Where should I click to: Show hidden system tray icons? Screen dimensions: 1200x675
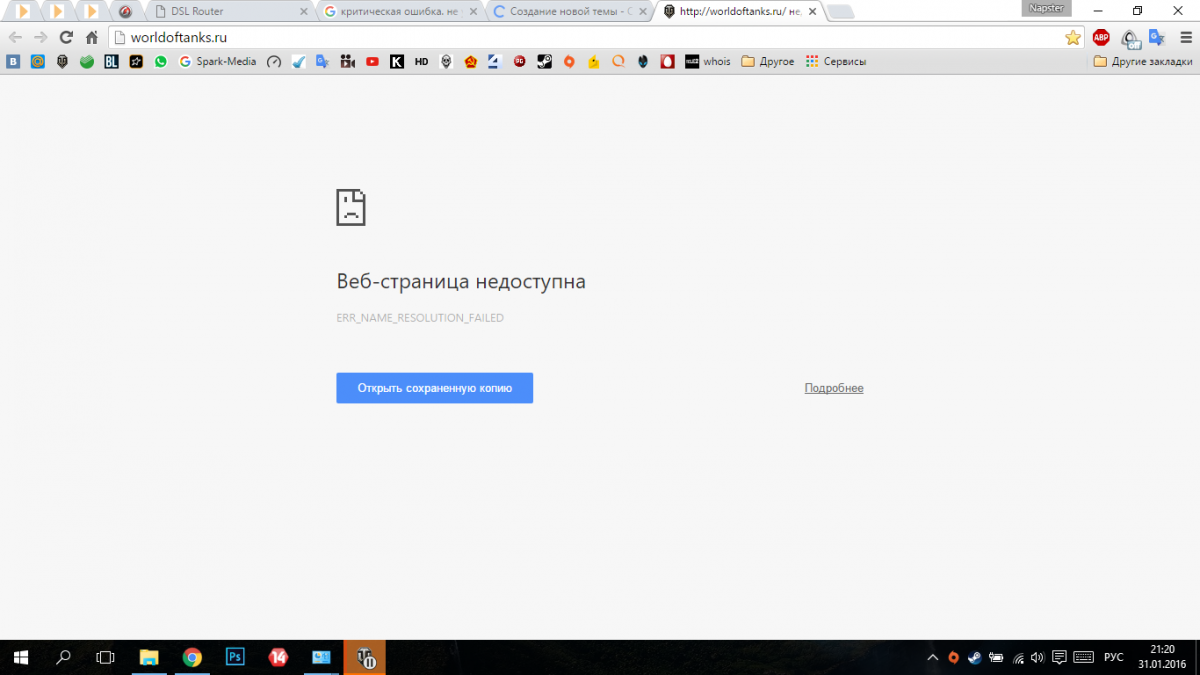(x=933, y=657)
